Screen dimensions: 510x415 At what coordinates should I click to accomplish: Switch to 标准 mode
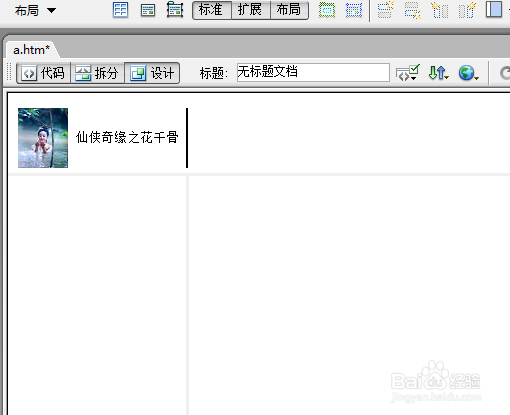[212, 10]
